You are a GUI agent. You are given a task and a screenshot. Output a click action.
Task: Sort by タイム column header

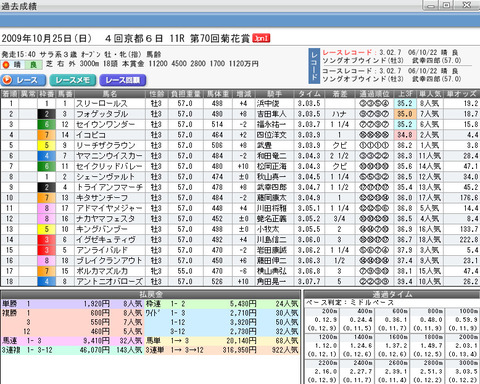coord(309,94)
